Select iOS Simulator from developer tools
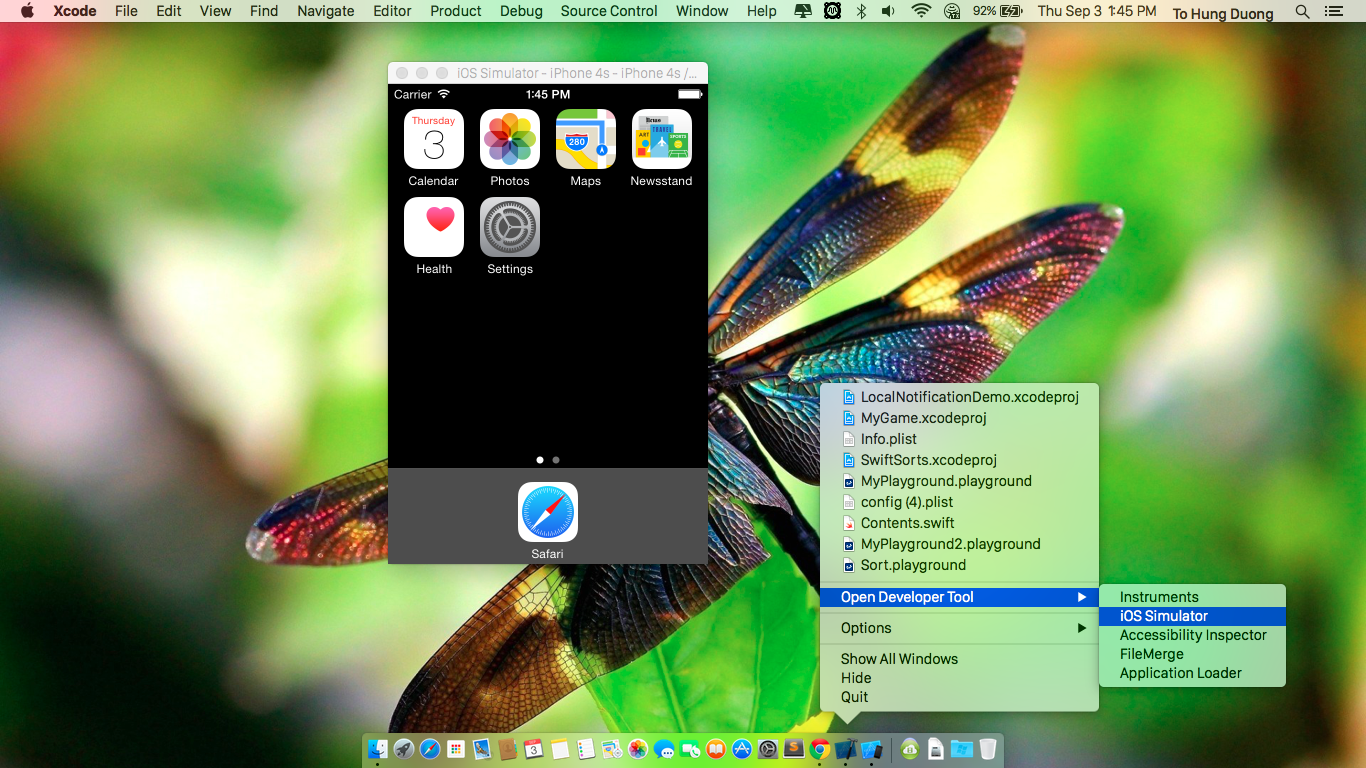The width and height of the screenshot is (1366, 768). tap(1163, 616)
